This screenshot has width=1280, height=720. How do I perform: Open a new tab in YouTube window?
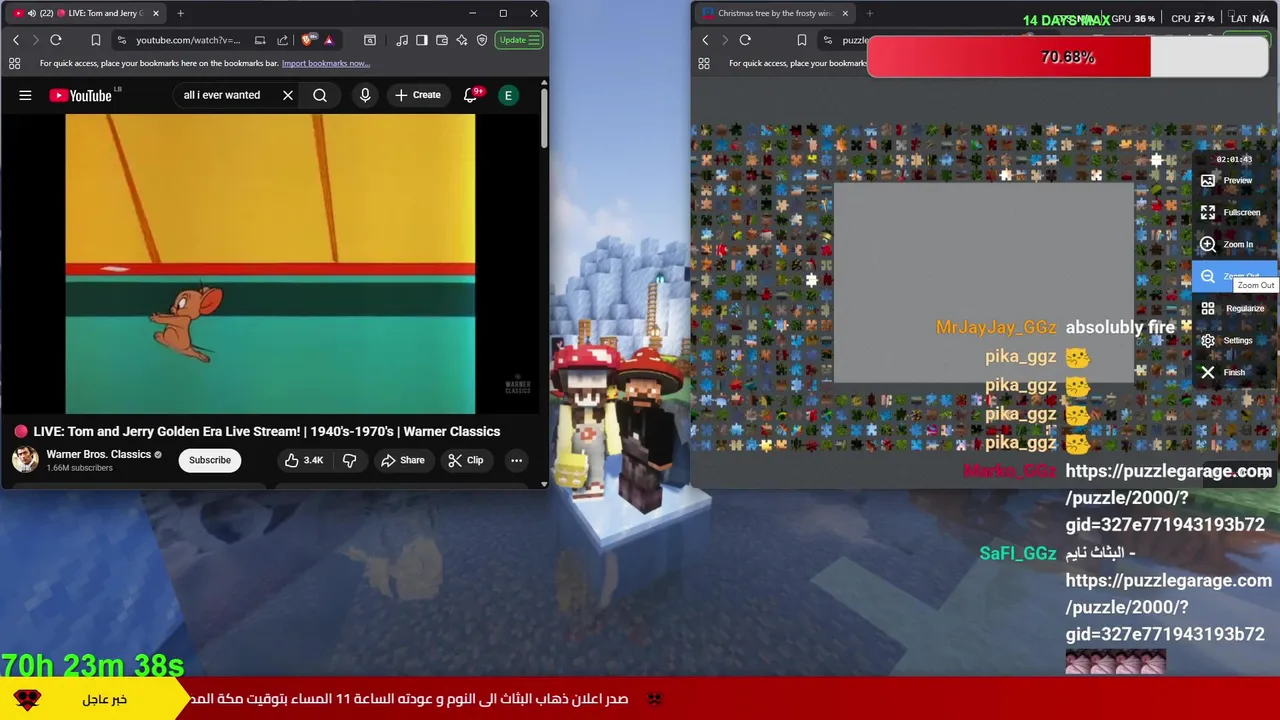click(181, 13)
